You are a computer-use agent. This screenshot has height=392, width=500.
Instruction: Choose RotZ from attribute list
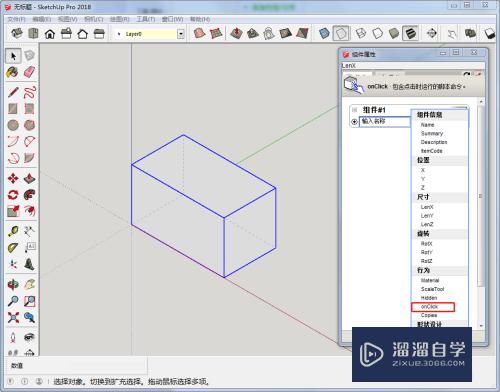426,261
